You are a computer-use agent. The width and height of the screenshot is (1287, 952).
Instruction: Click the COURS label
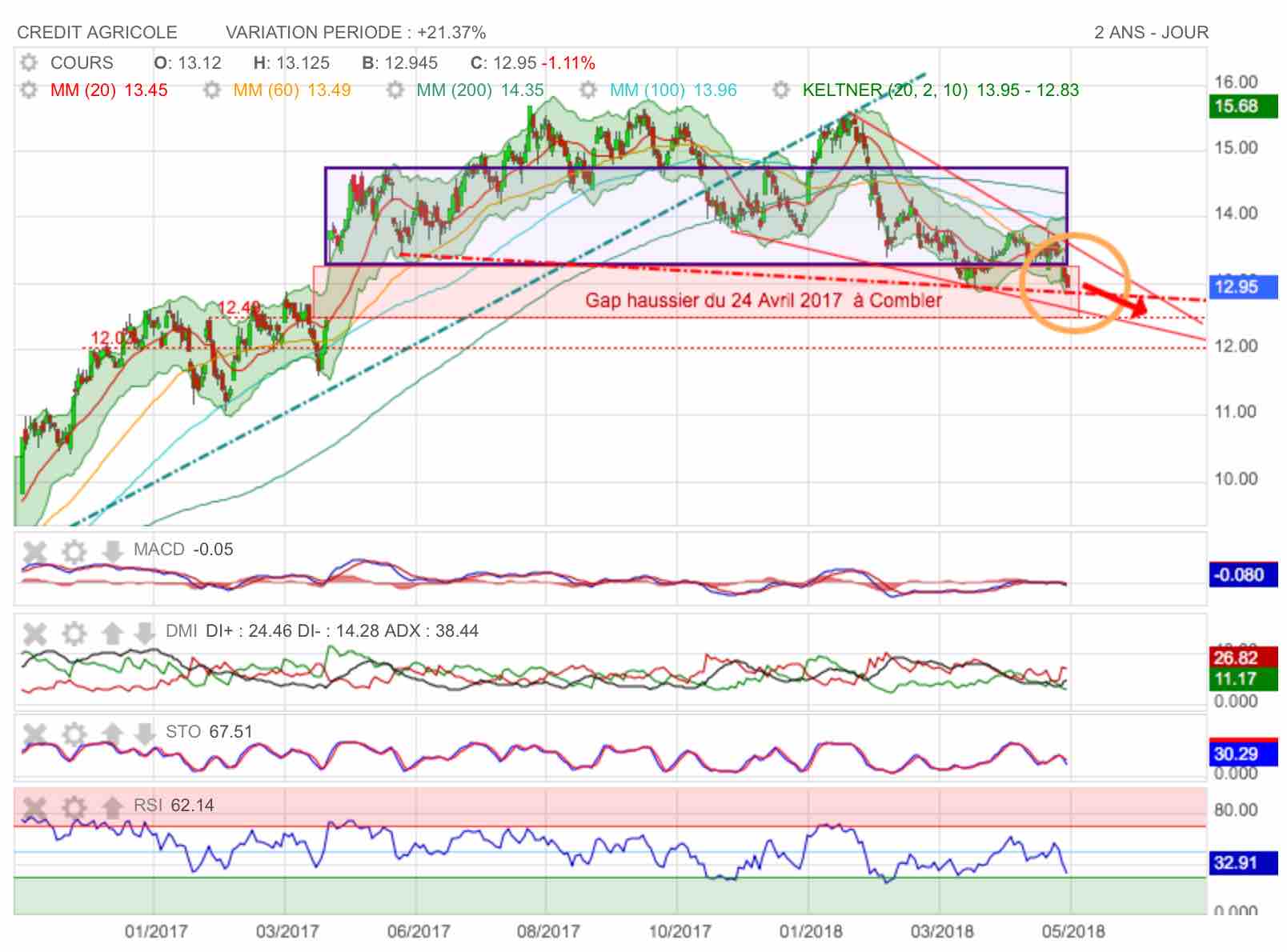point(82,62)
